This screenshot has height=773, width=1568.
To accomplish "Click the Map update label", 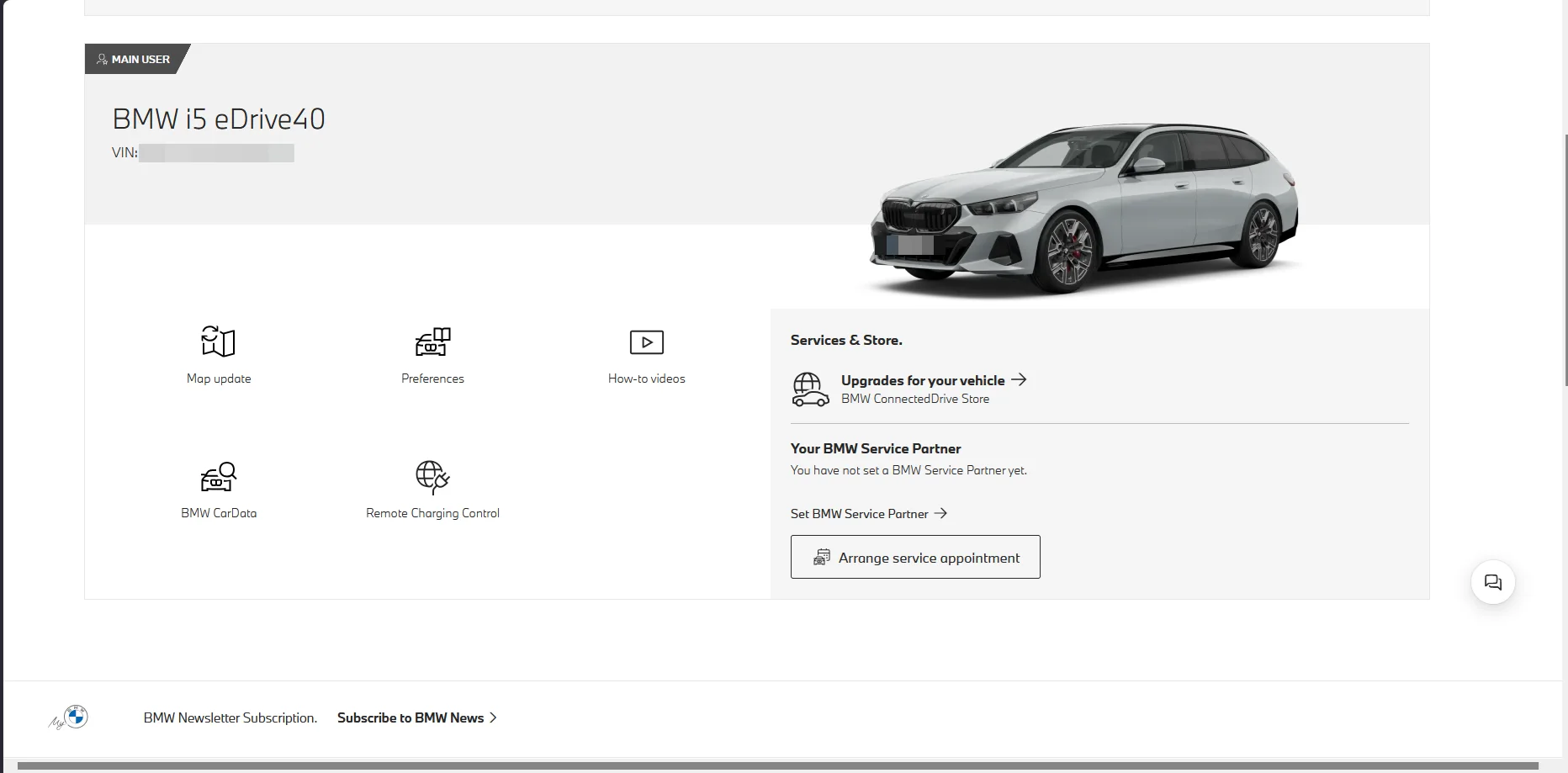I will click(x=219, y=379).
